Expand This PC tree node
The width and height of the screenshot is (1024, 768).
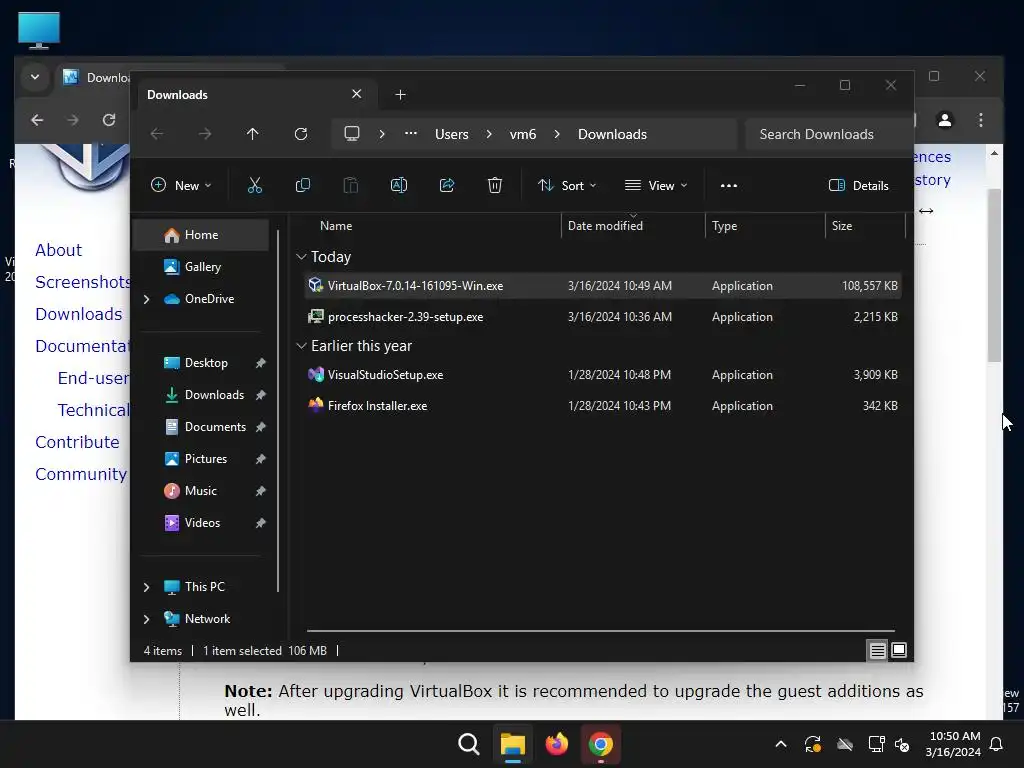pyautogui.click(x=146, y=587)
